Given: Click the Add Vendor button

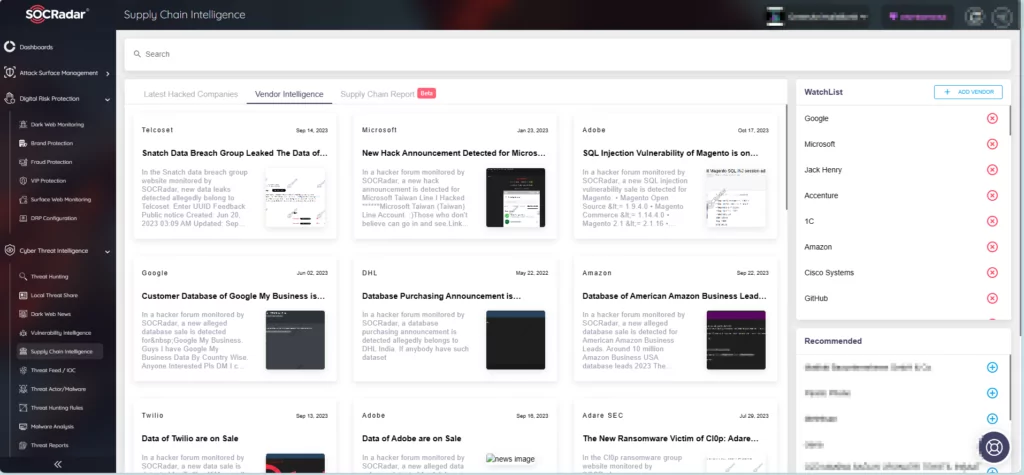Looking at the screenshot, I should pos(968,92).
